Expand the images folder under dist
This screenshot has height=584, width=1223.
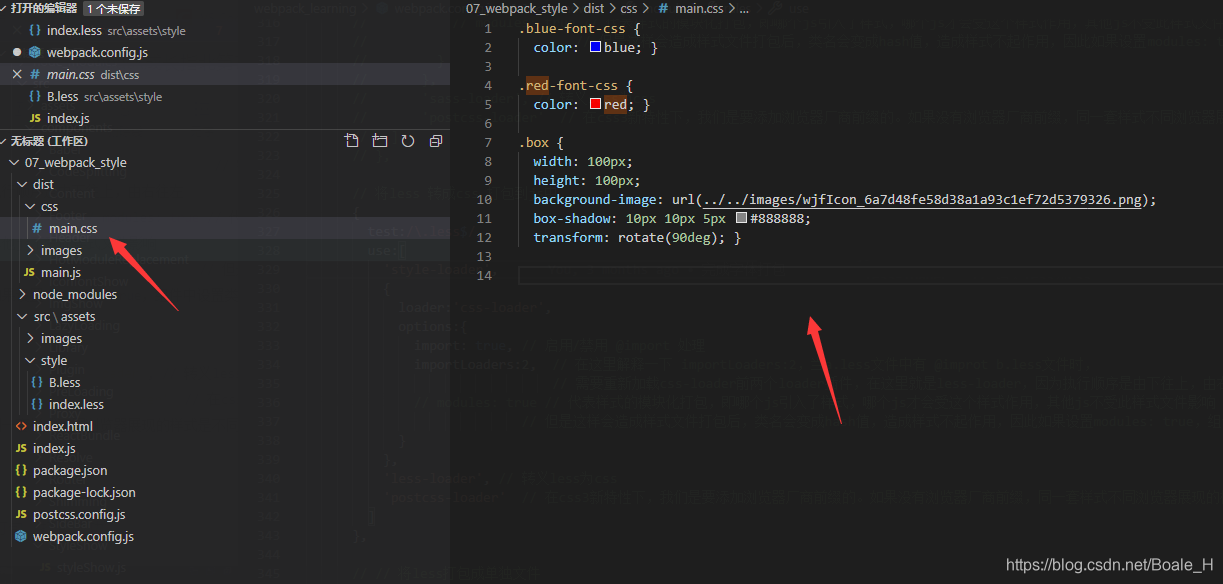pos(30,250)
